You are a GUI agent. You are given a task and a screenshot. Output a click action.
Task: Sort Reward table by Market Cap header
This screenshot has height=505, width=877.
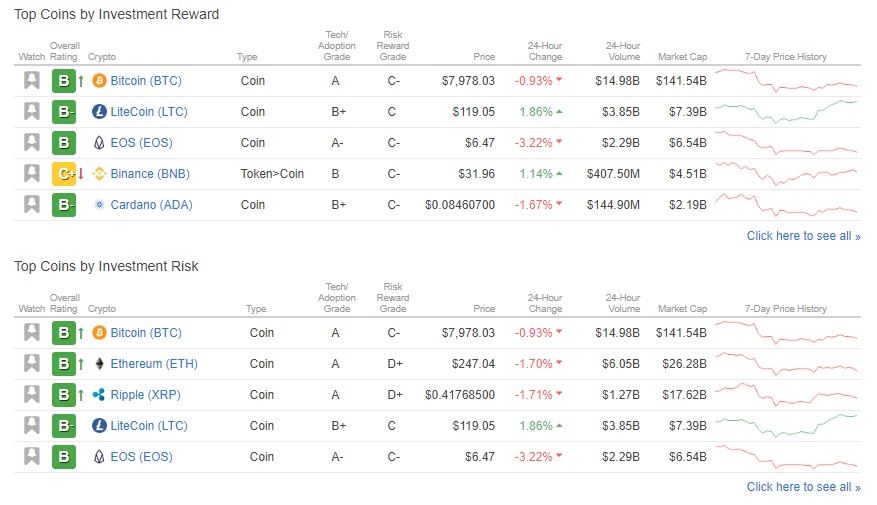[x=682, y=56]
